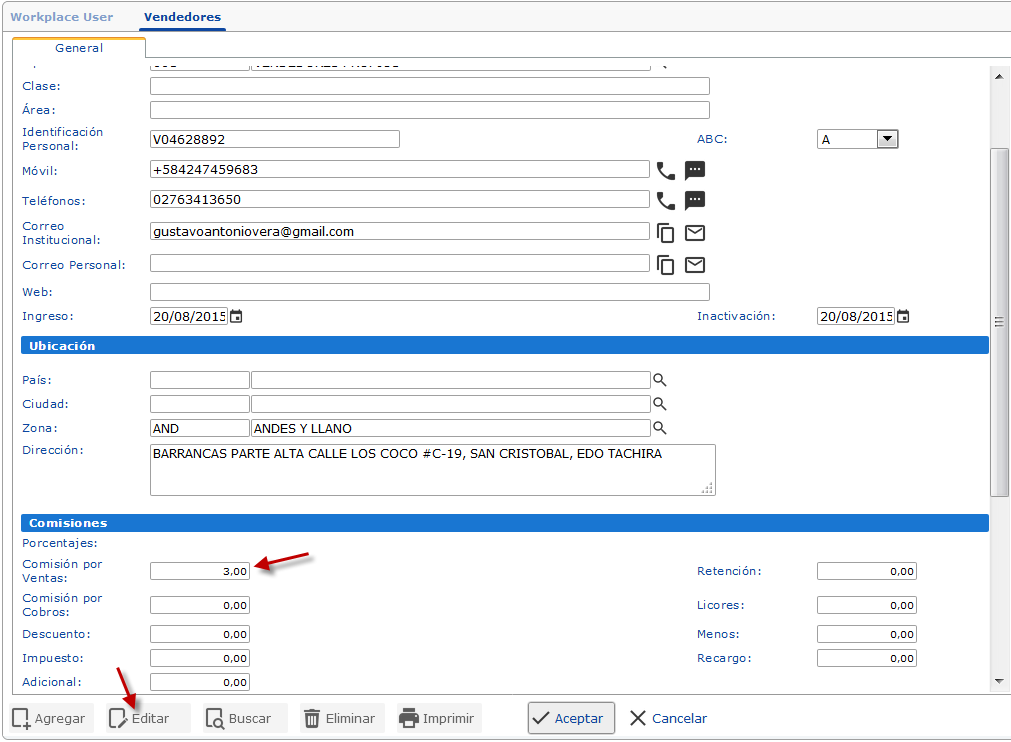Viewport: 1011px width, 742px height.
Task: Search for a Zona with magnifier icon
Action: click(x=659, y=428)
